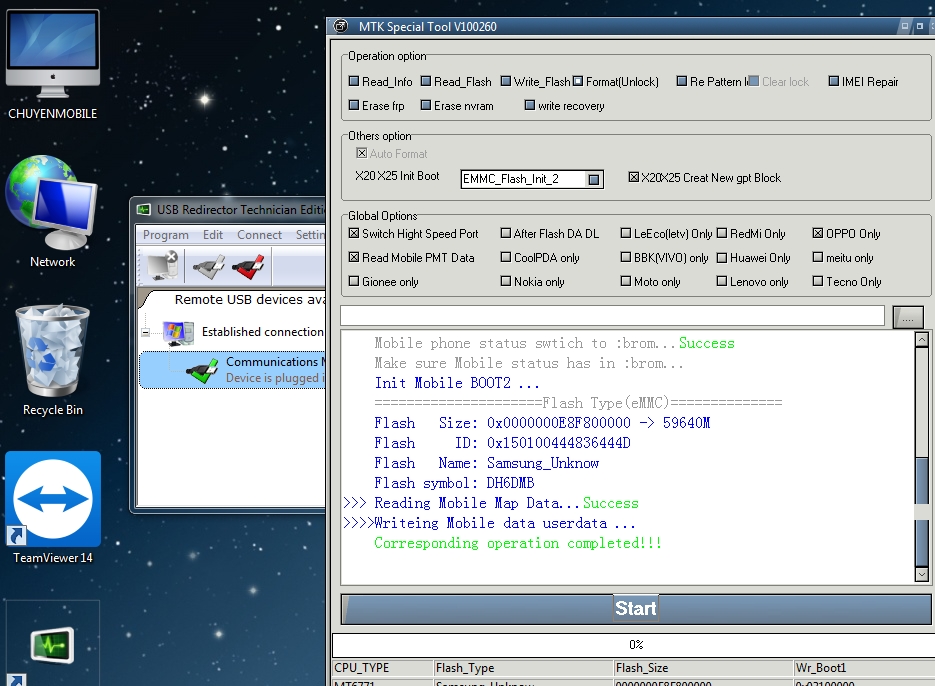Click the Flash_Type column header

(524, 668)
